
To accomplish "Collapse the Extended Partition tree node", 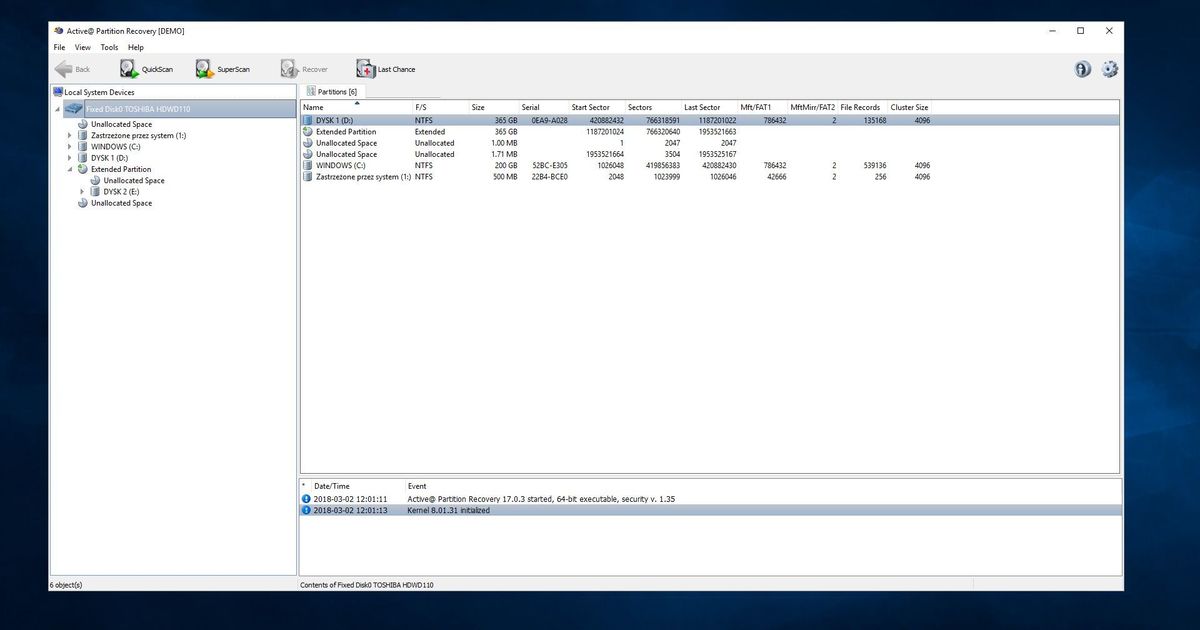I will (x=70, y=169).
